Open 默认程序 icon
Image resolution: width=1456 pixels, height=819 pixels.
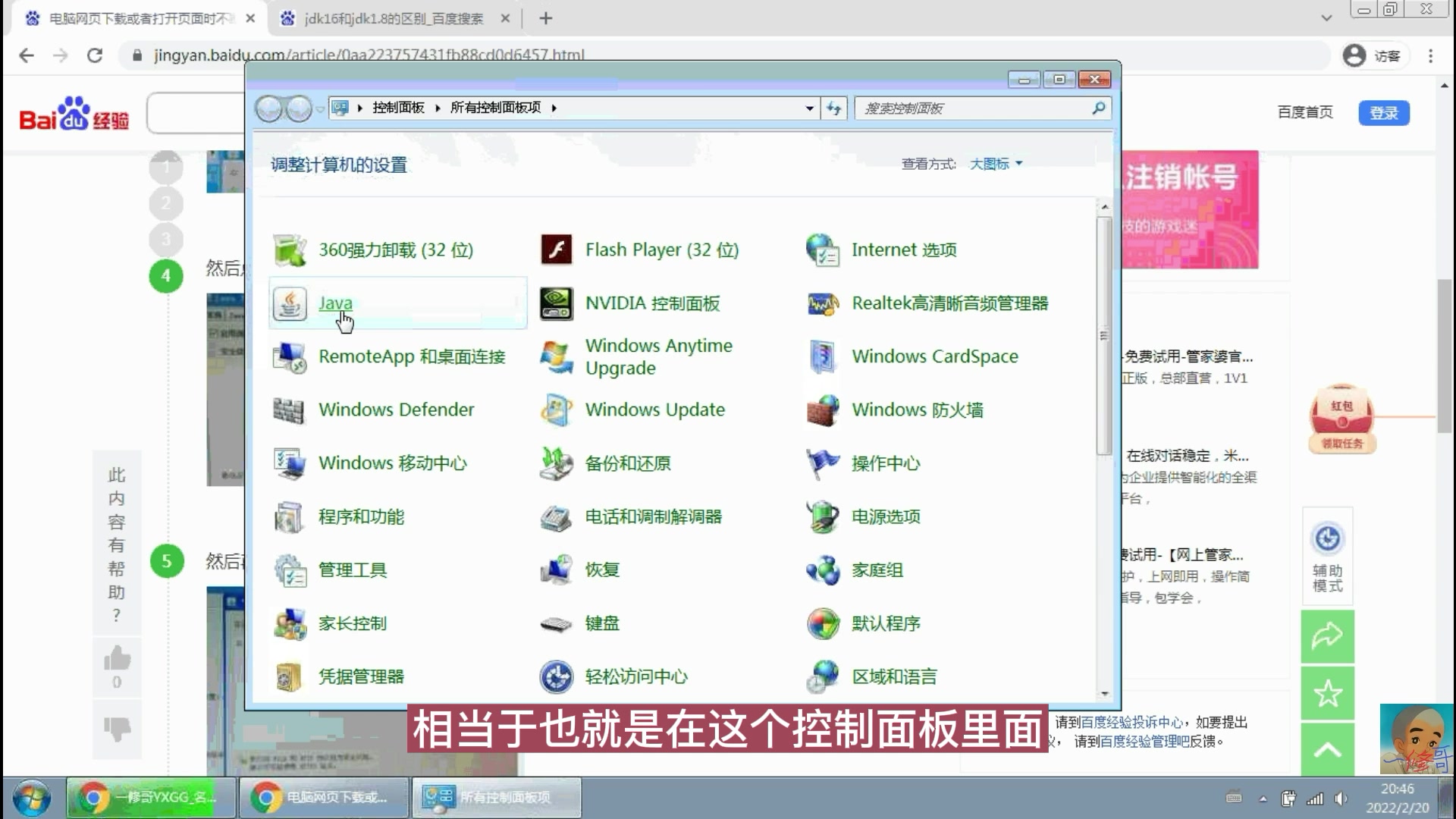click(x=823, y=623)
